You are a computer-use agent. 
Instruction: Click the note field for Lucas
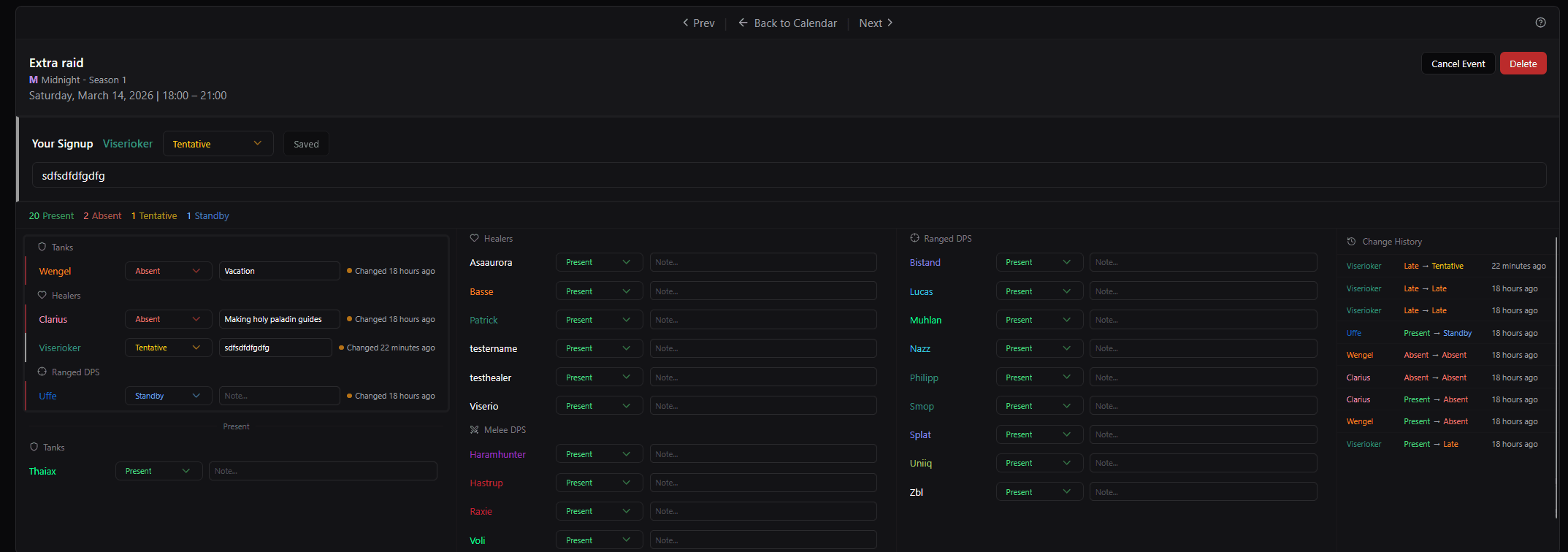point(1203,291)
